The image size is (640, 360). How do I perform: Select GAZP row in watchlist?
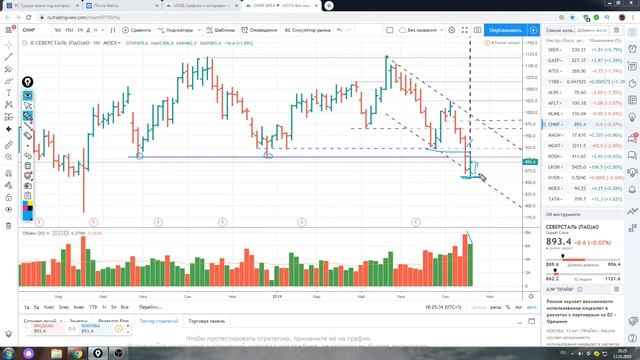(584, 60)
